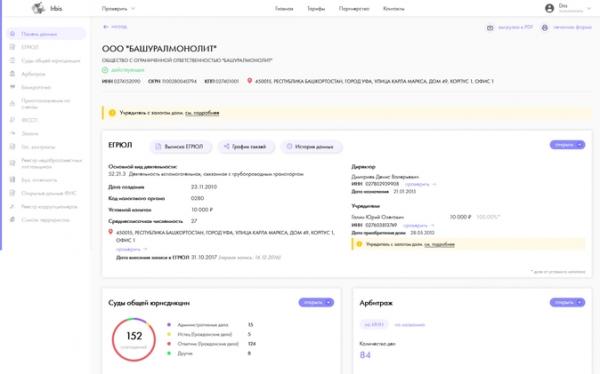Click the Приостановления по счетам sidebar icon

click(x=12, y=103)
